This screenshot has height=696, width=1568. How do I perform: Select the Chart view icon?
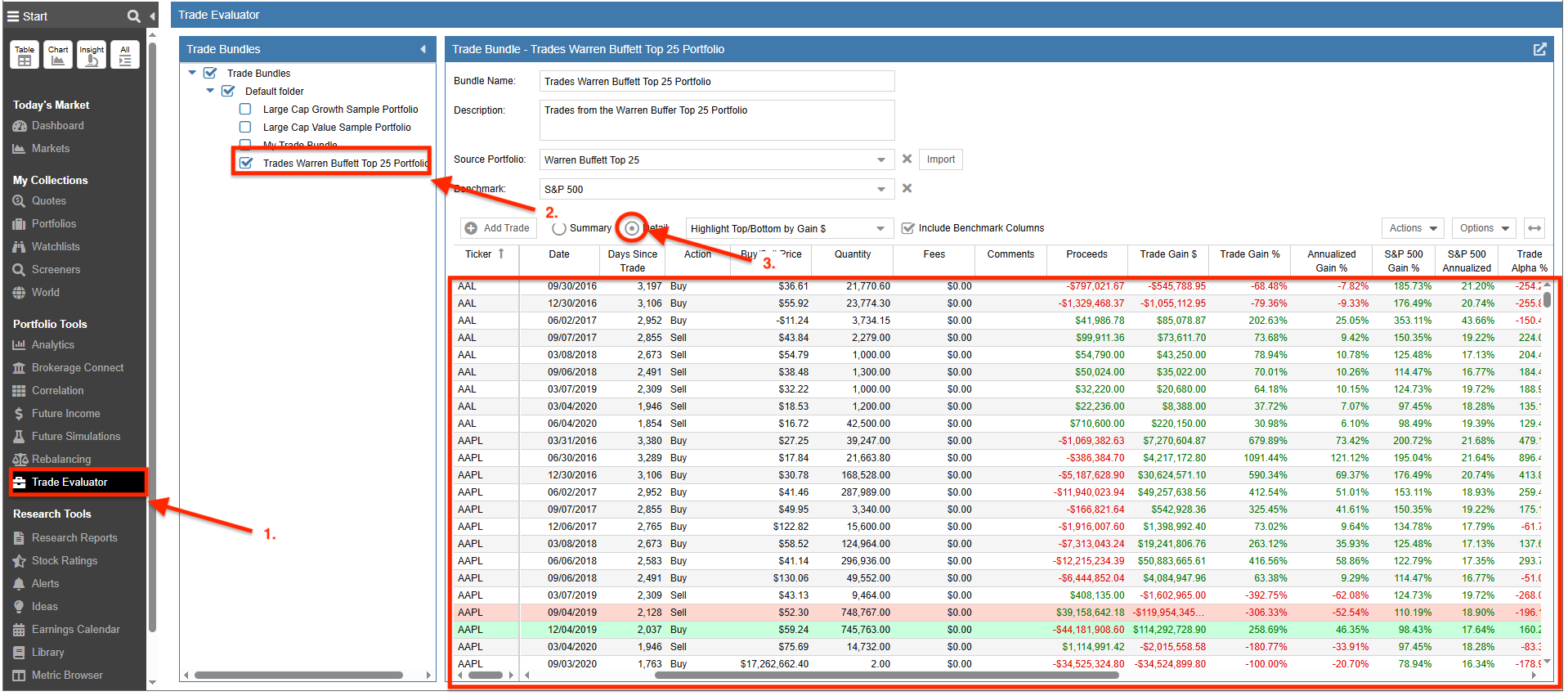58,55
